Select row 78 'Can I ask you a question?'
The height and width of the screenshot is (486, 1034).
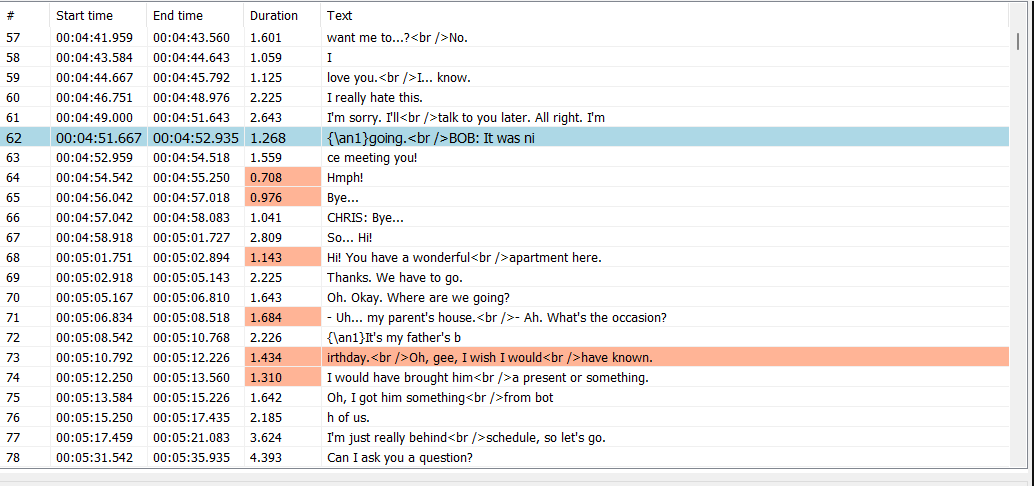[505, 458]
